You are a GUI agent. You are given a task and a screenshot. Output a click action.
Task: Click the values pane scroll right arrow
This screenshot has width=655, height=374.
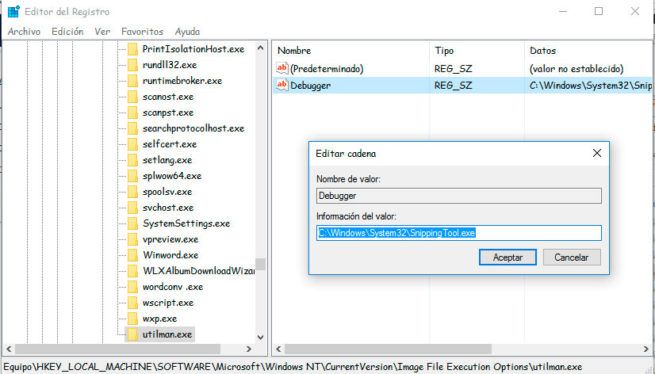pos(646,349)
